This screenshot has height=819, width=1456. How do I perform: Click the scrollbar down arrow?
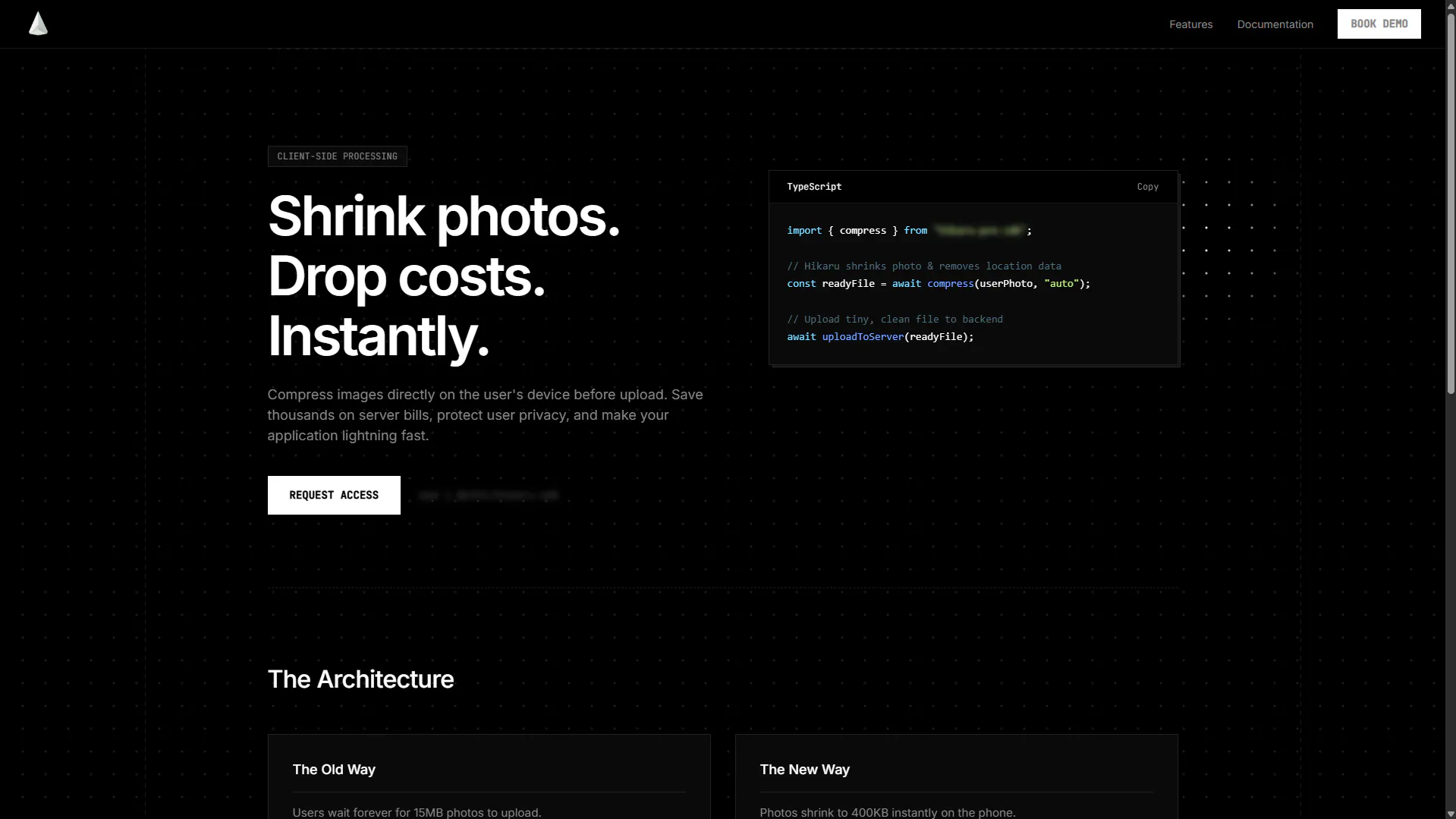tap(1450, 814)
